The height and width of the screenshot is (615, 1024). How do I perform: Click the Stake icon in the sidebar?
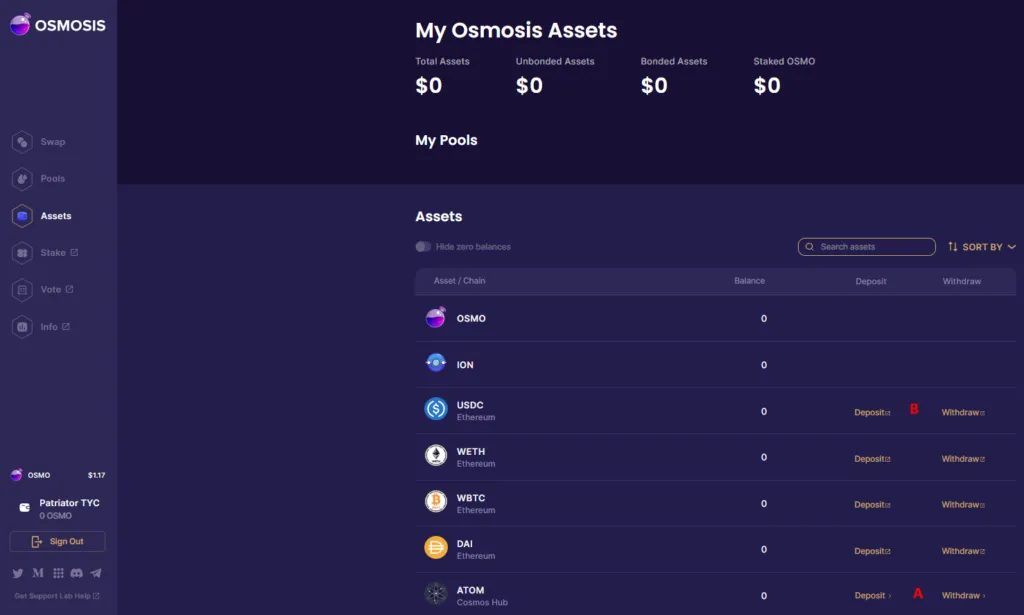point(22,253)
